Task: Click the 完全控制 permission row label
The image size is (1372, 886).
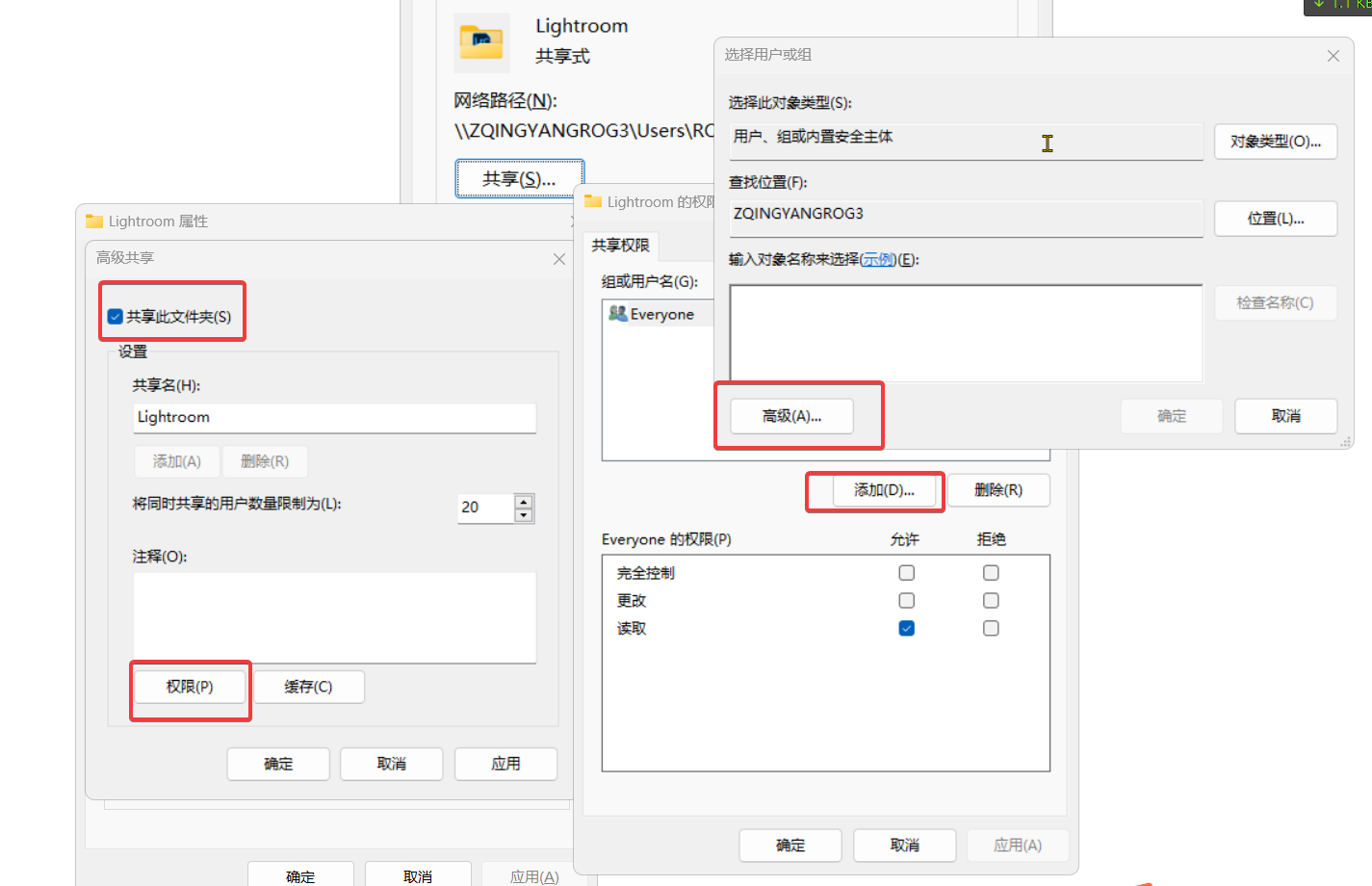Action: 646,573
